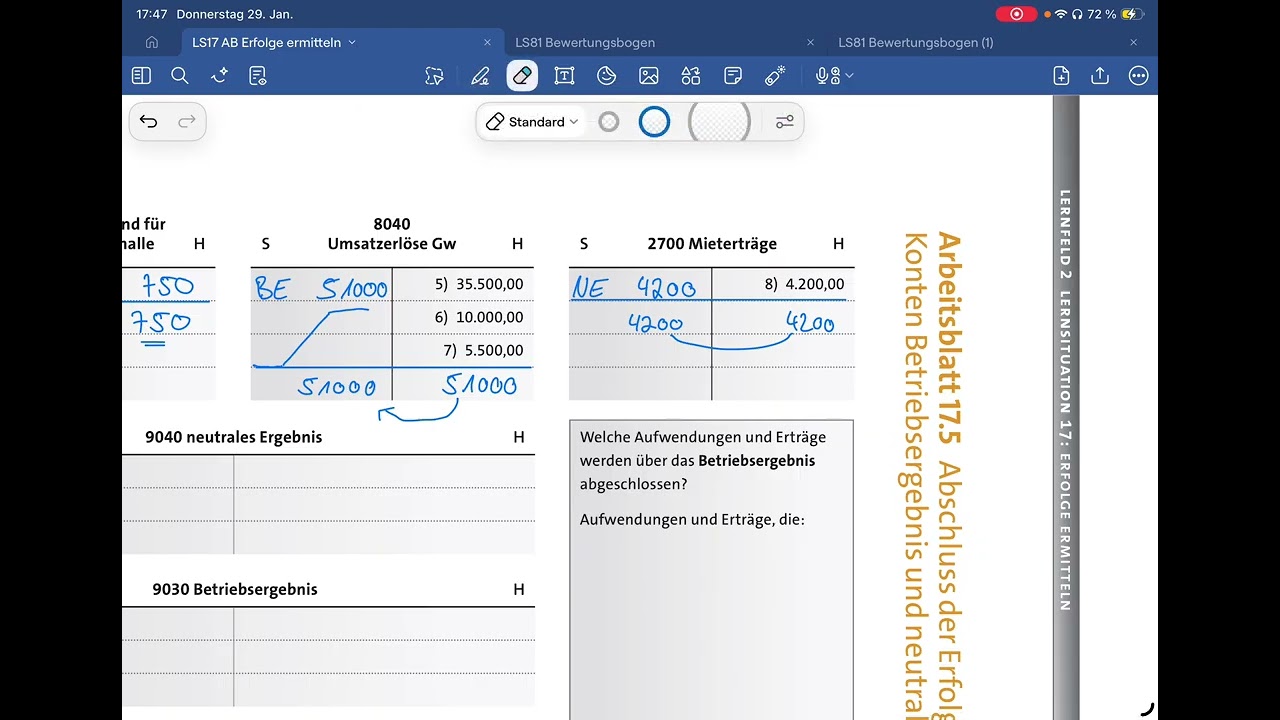Click entry 6) 10.000,00
This screenshot has height=720, width=1280.
coord(479,317)
